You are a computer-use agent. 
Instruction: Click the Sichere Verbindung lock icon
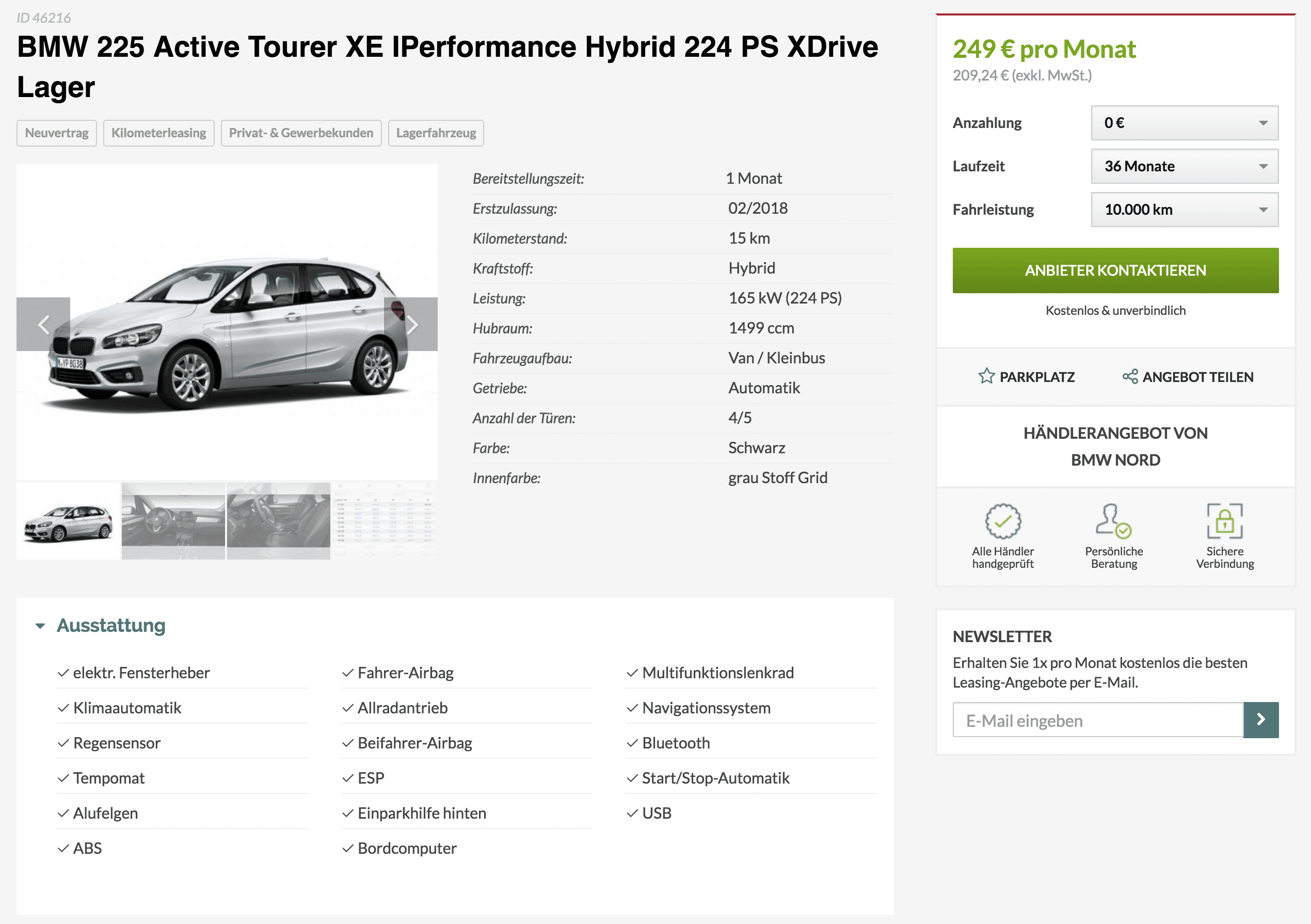(1225, 521)
